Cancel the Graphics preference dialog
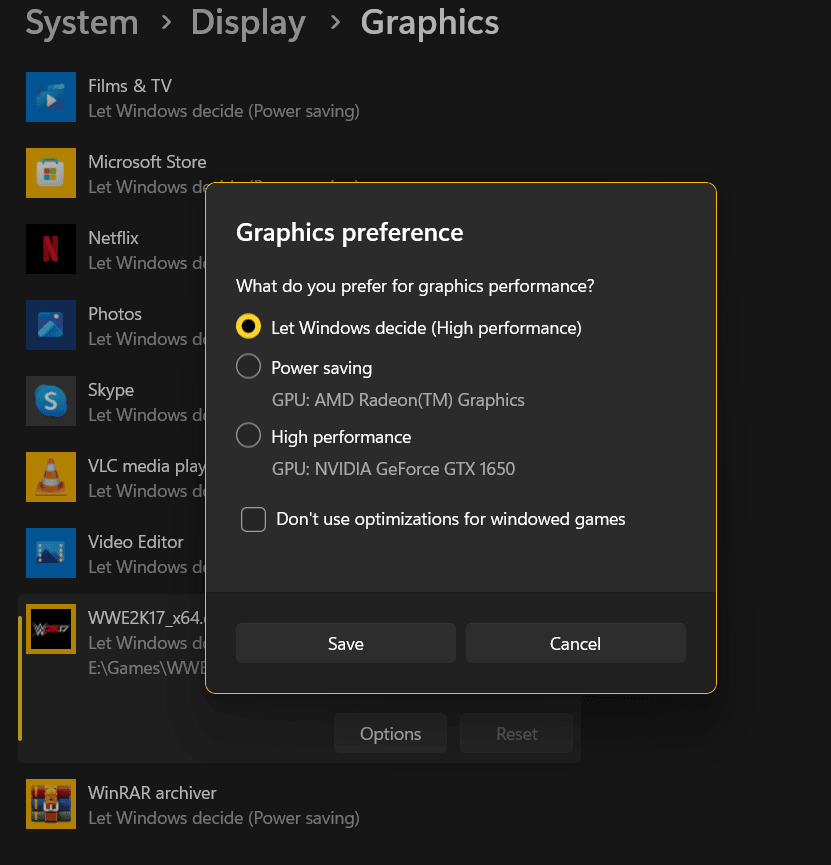The height and width of the screenshot is (865, 831). (x=575, y=643)
